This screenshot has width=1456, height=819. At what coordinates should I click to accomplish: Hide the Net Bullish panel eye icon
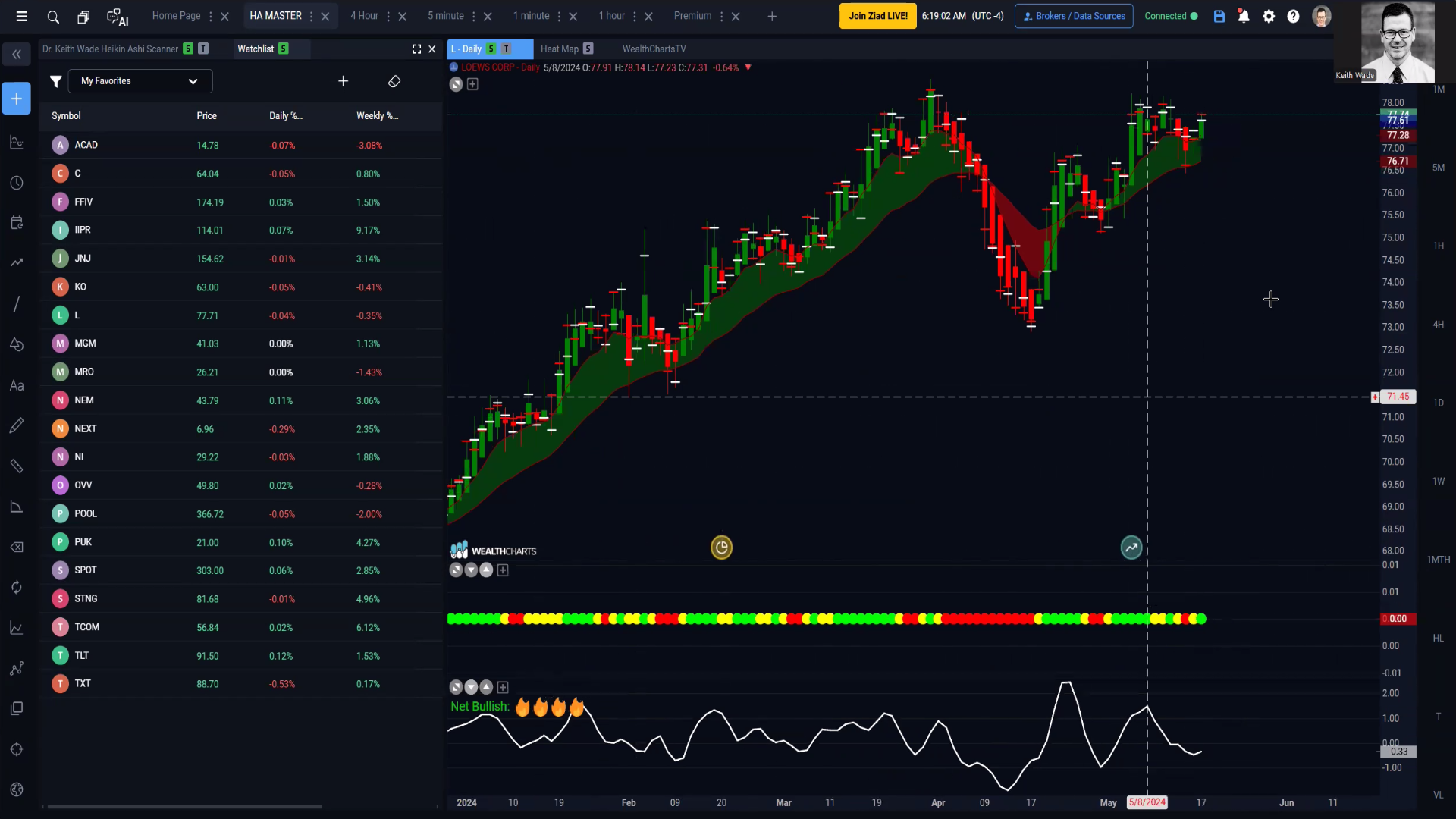[456, 687]
